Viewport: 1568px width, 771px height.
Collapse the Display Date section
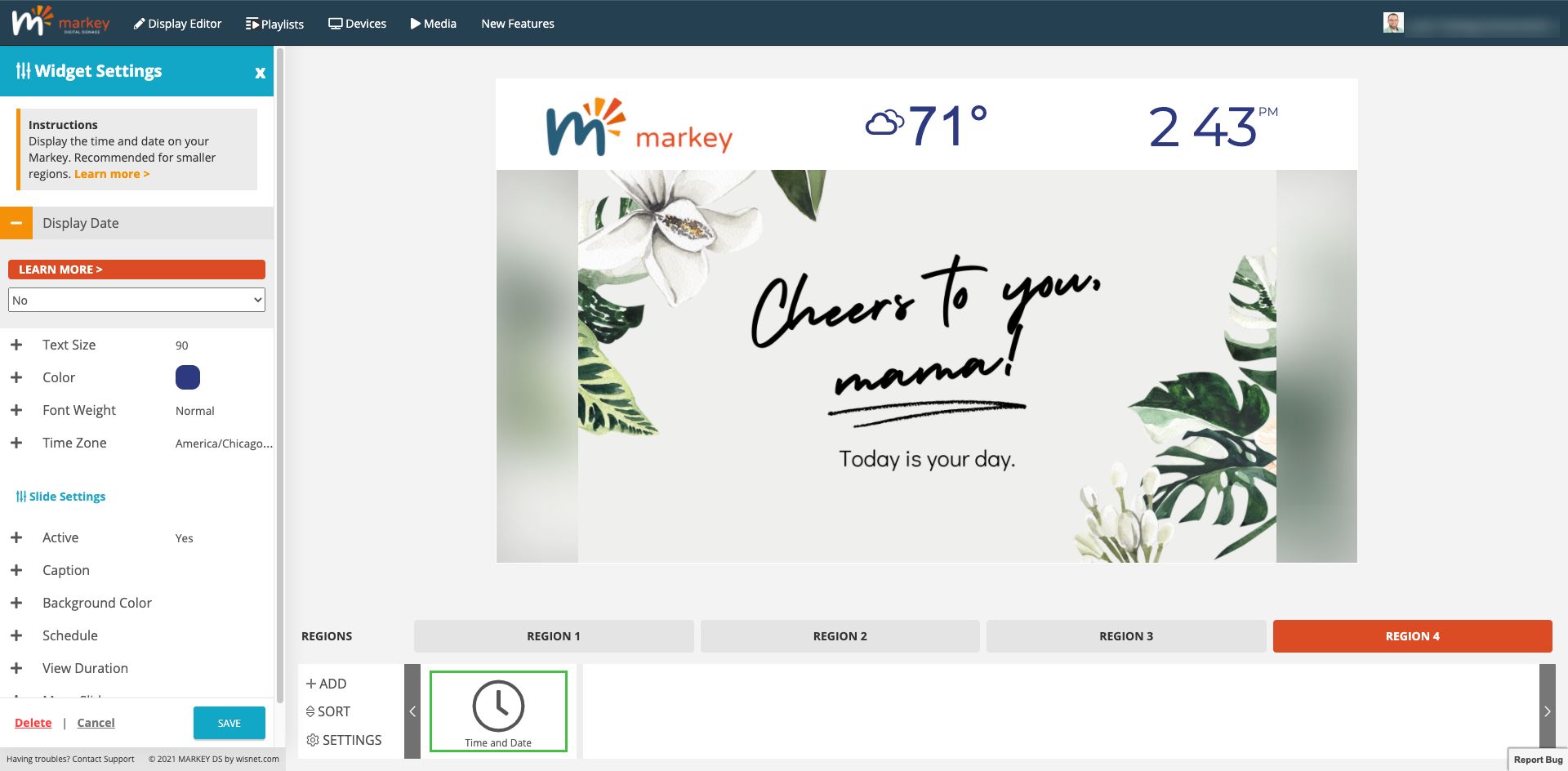point(16,222)
